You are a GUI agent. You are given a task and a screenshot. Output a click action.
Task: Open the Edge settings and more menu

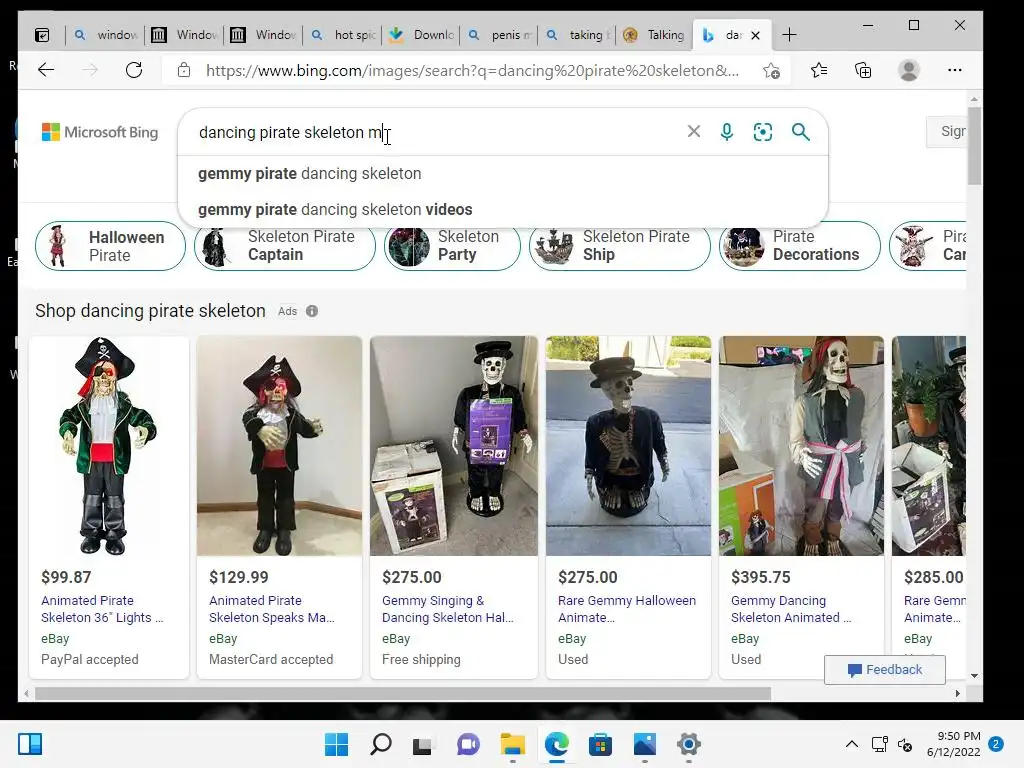coord(955,70)
